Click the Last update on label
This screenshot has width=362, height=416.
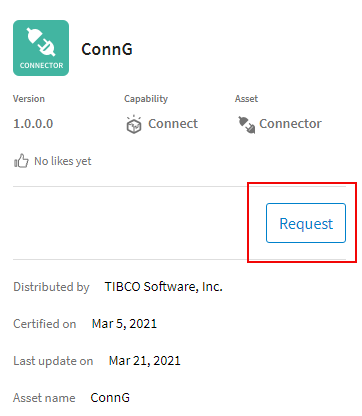[x=53, y=361]
